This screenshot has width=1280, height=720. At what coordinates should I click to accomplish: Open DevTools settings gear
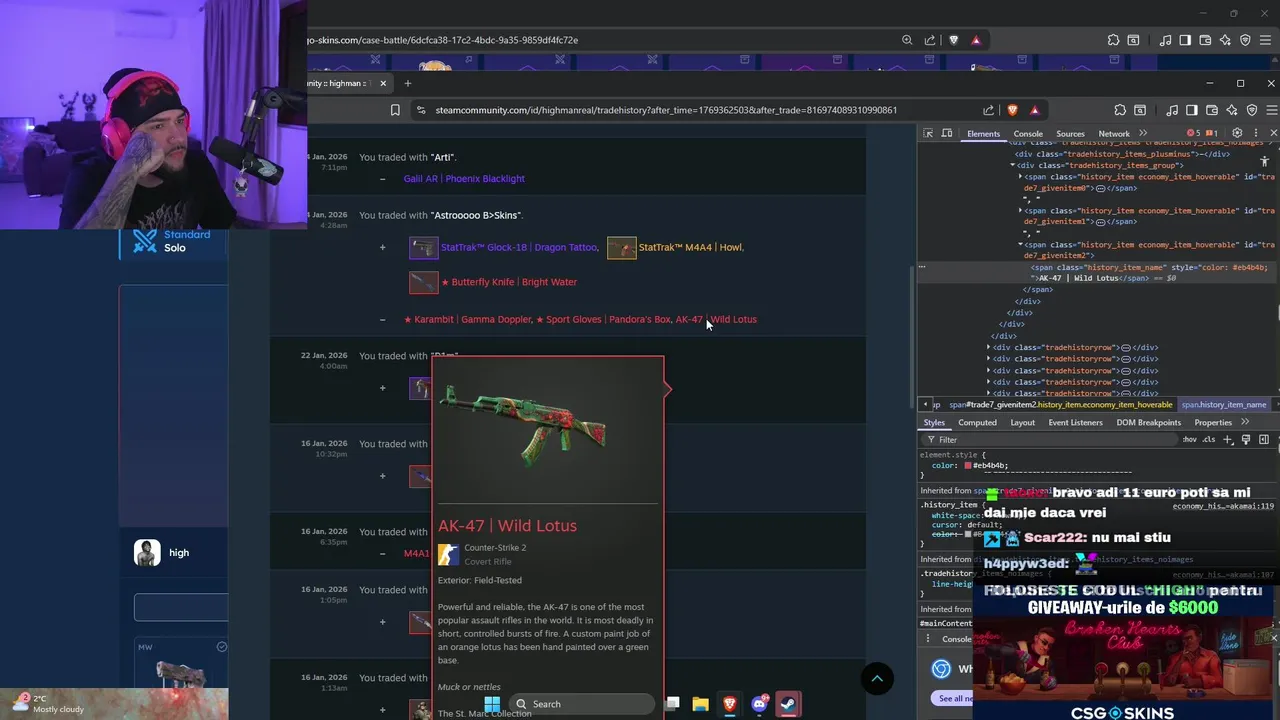1237,133
